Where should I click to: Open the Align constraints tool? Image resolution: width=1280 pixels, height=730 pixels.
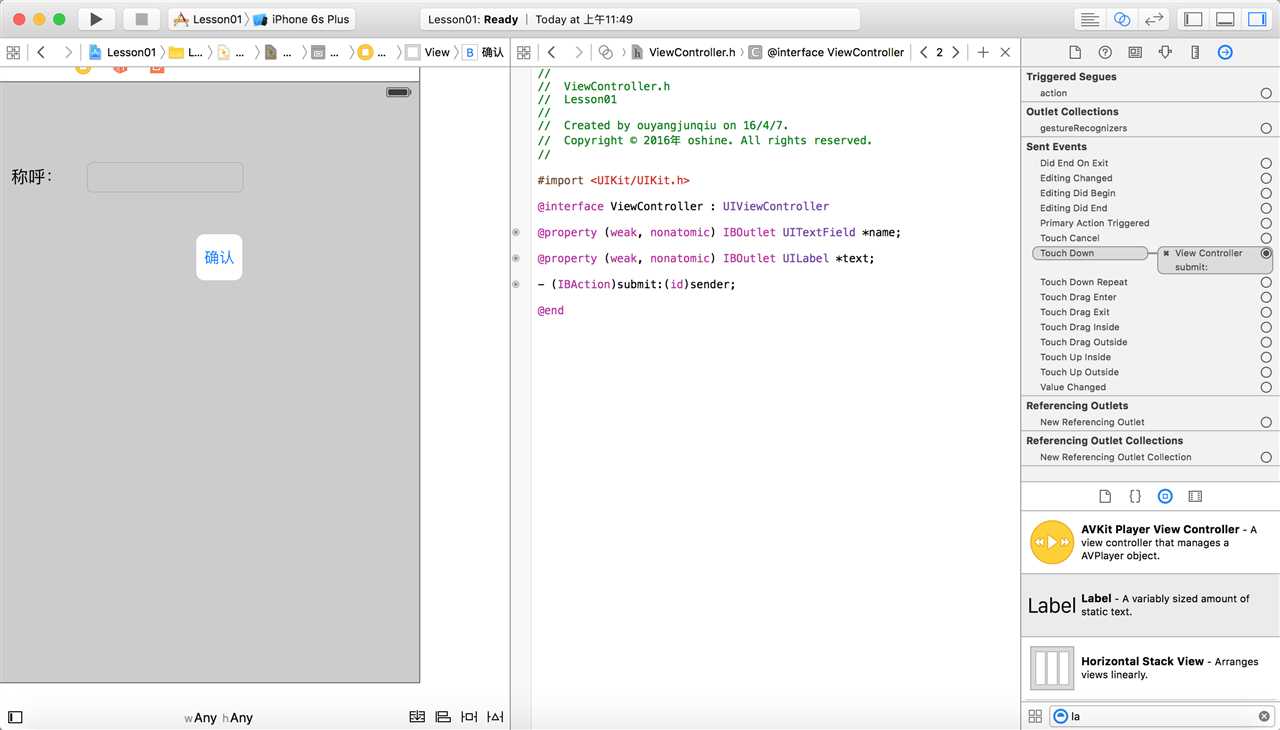(444, 717)
